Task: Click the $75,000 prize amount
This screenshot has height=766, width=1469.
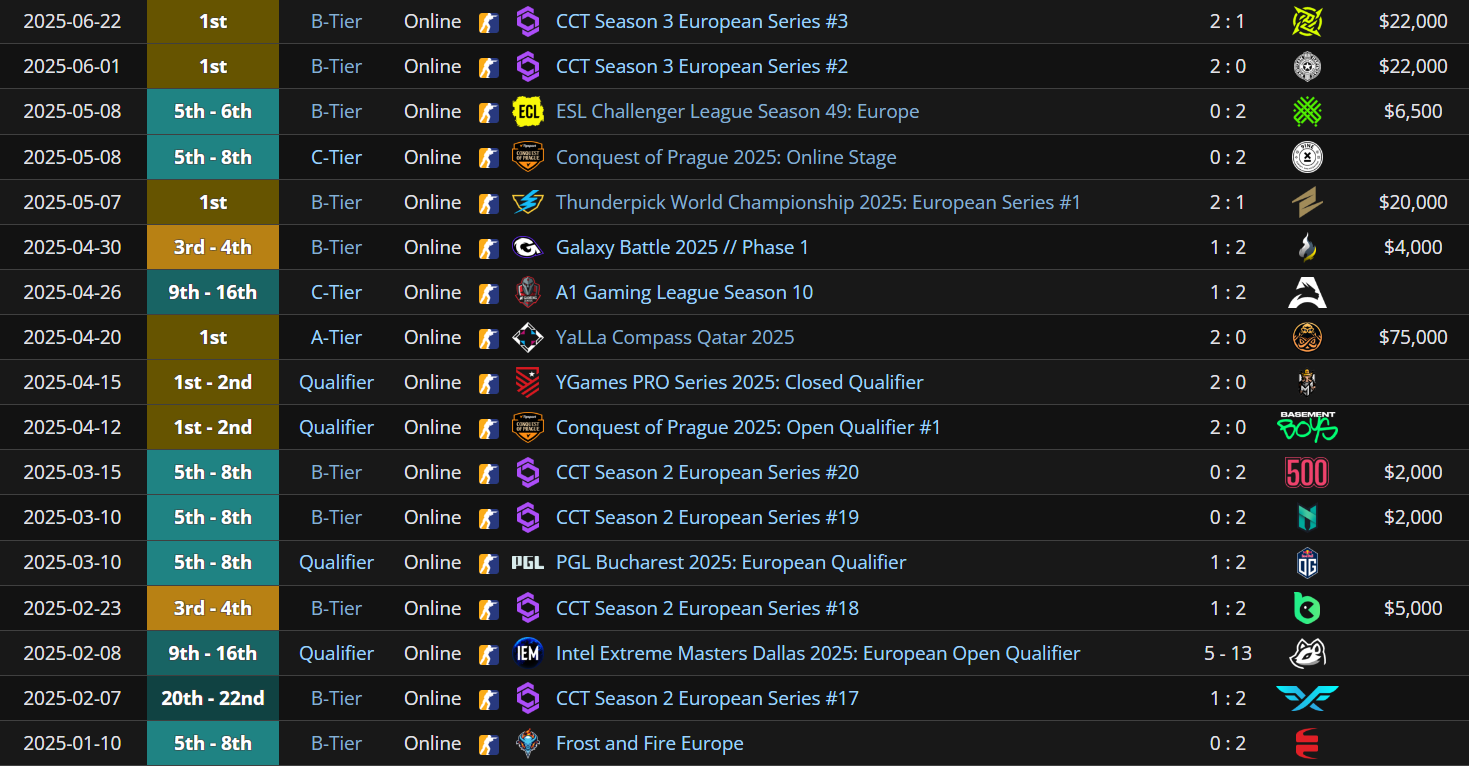Action: coord(1413,337)
